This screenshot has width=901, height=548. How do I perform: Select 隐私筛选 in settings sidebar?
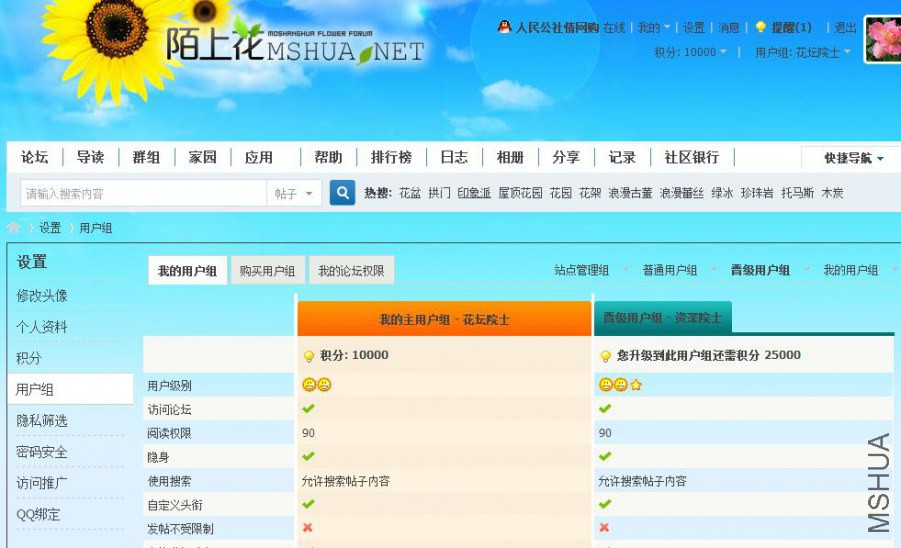tap(42, 420)
